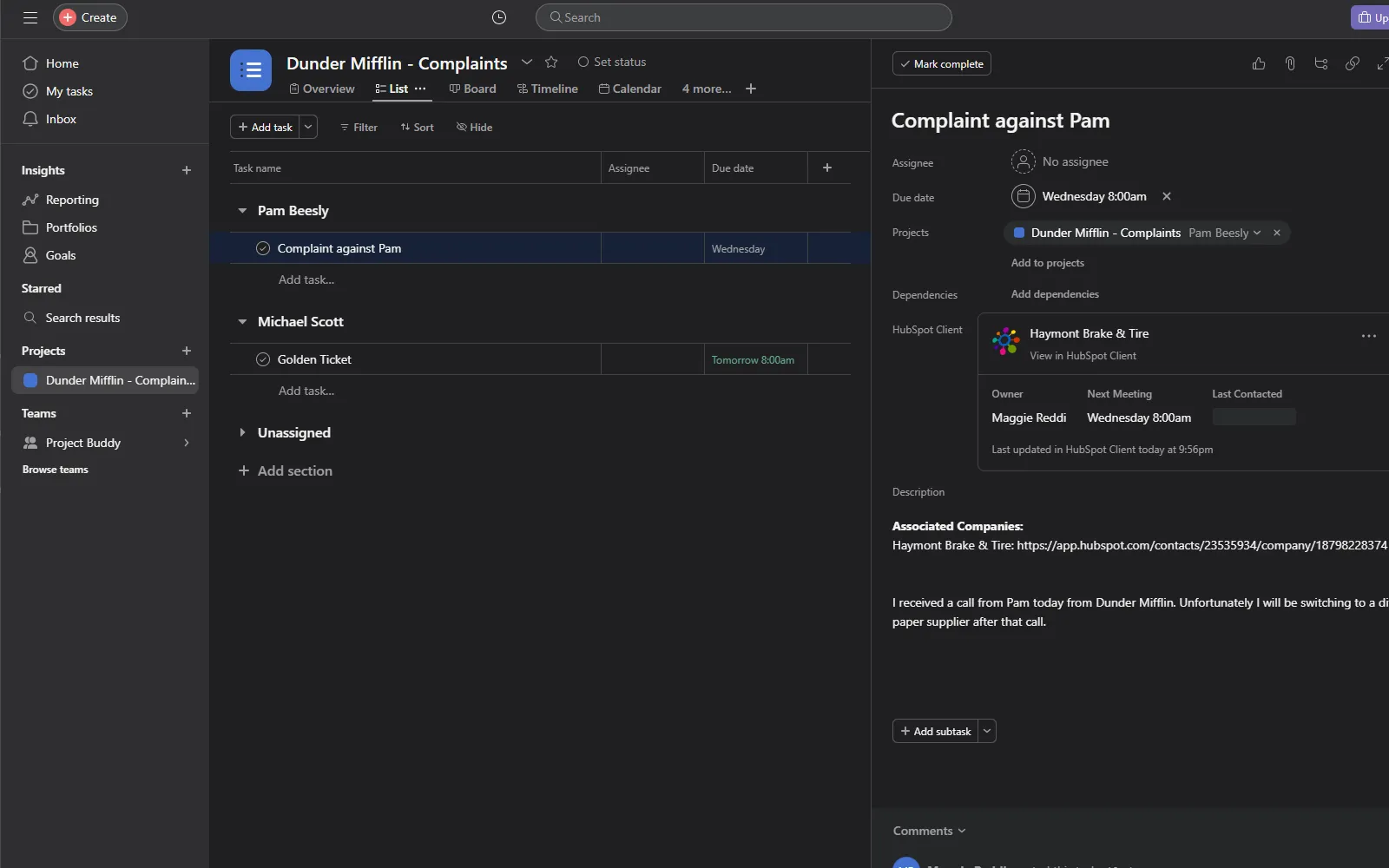1389x868 pixels.
Task: Open the Add task dropdown arrow
Action: pos(308,127)
